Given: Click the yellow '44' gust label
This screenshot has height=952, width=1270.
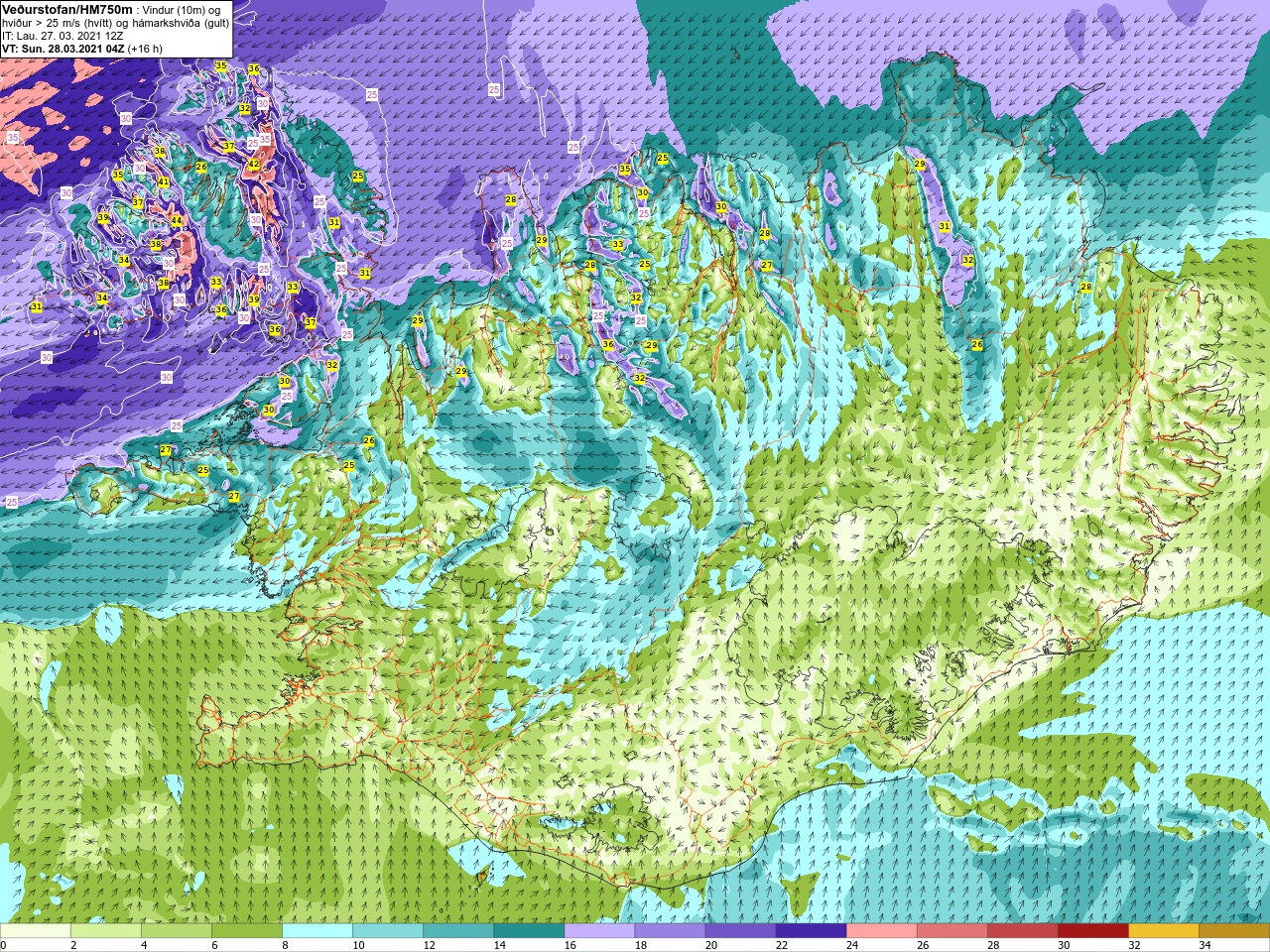Looking at the screenshot, I should [x=177, y=220].
